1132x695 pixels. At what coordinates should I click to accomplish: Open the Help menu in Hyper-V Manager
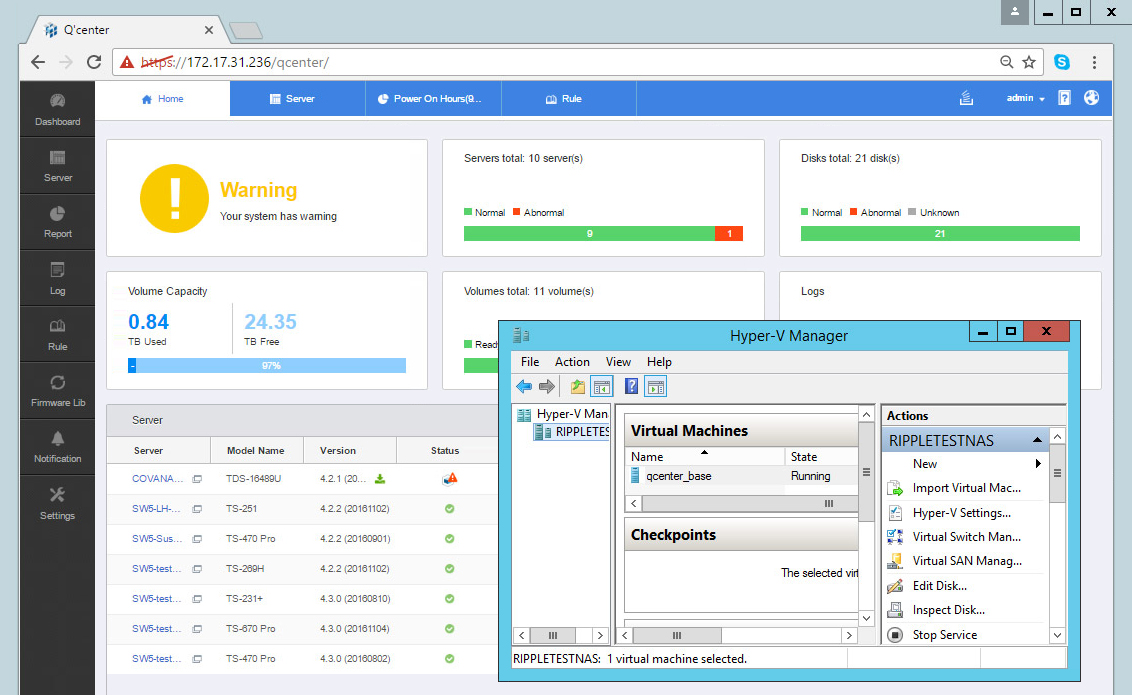pyautogui.click(x=659, y=362)
